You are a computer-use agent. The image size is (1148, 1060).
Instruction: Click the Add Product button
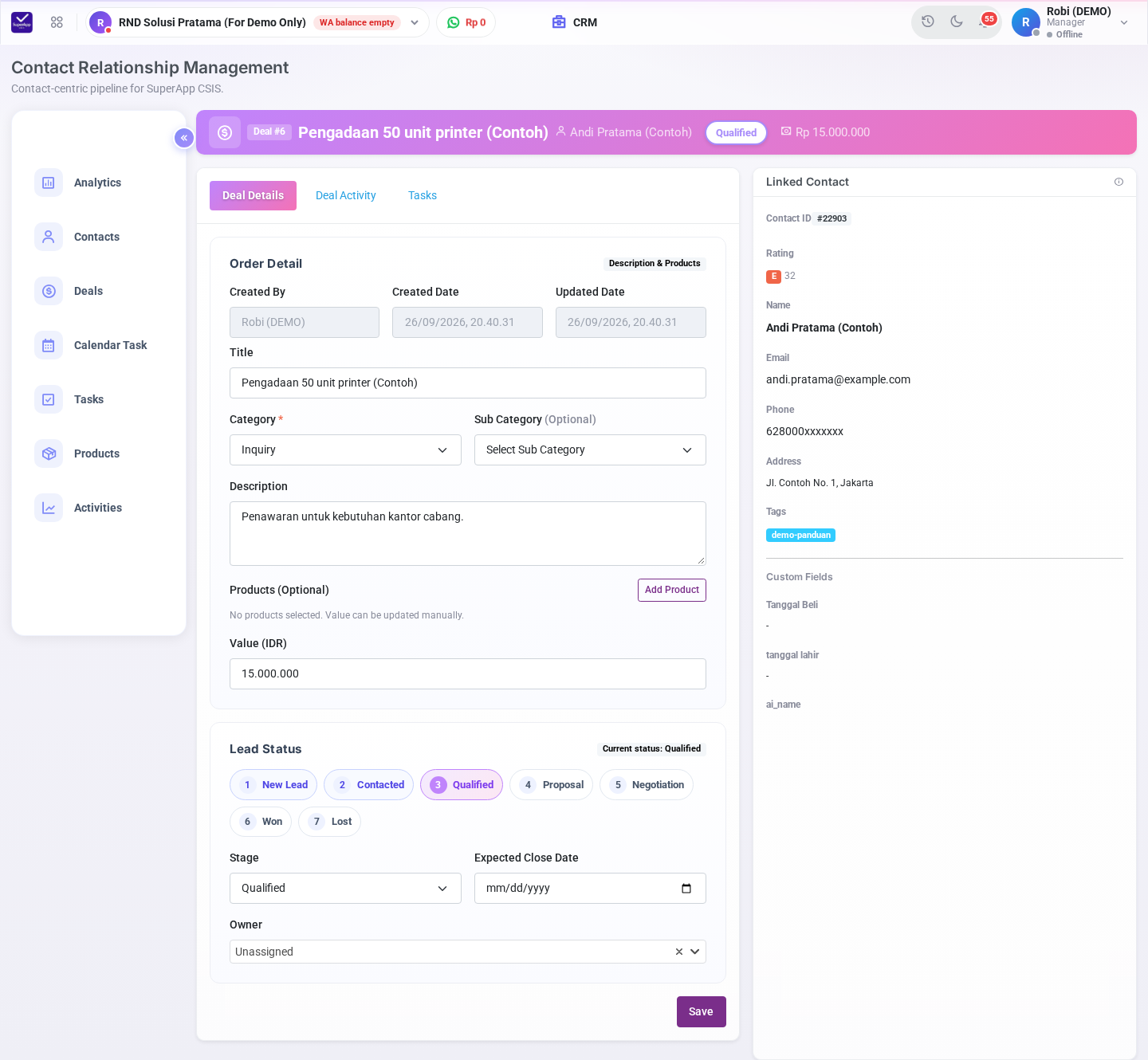(672, 591)
